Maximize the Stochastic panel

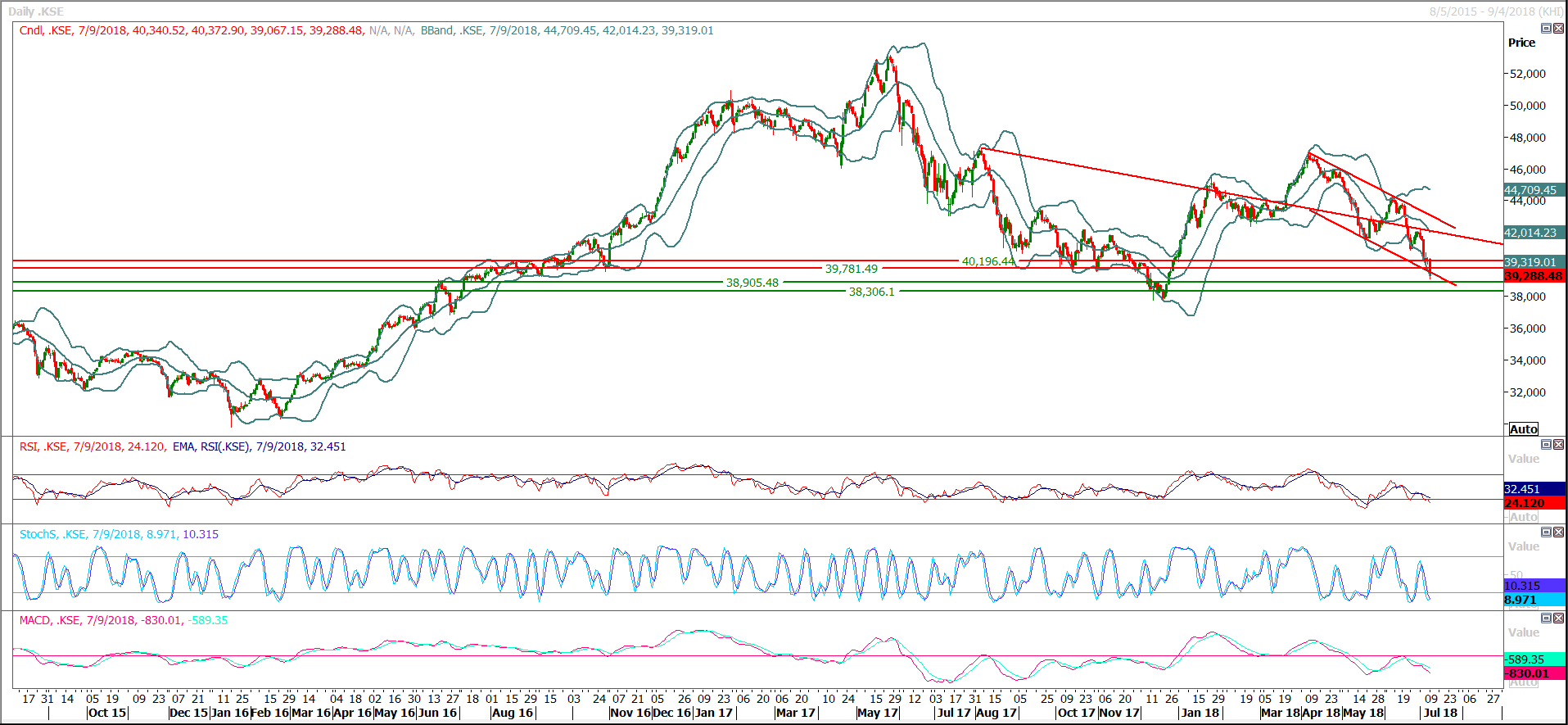[1546, 532]
